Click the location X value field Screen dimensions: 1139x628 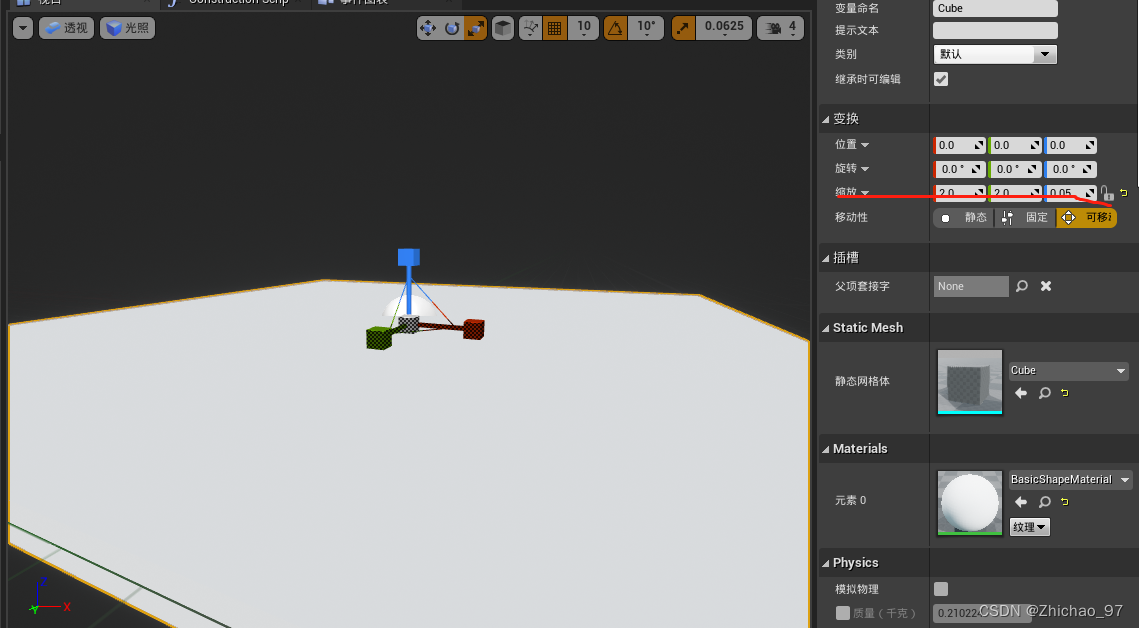(960, 145)
